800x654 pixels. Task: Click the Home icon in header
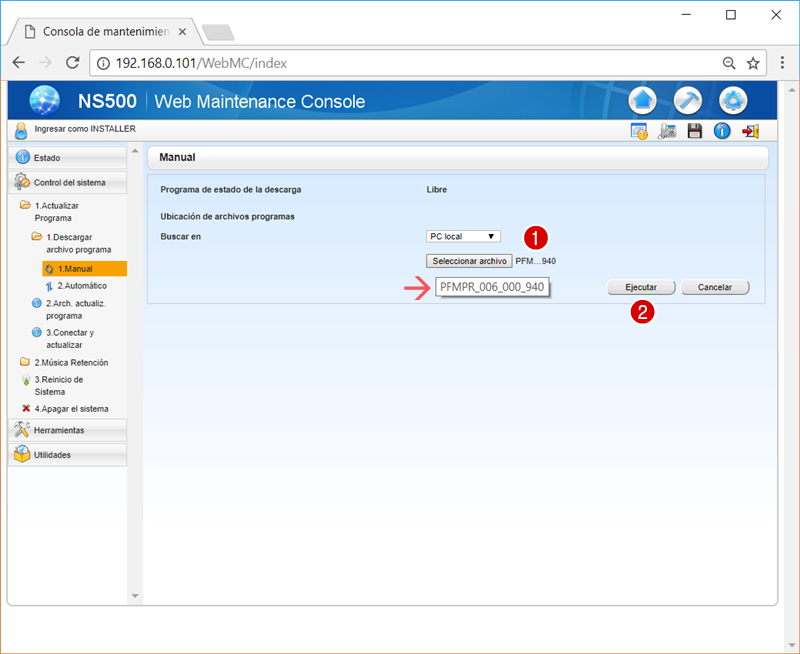point(642,101)
